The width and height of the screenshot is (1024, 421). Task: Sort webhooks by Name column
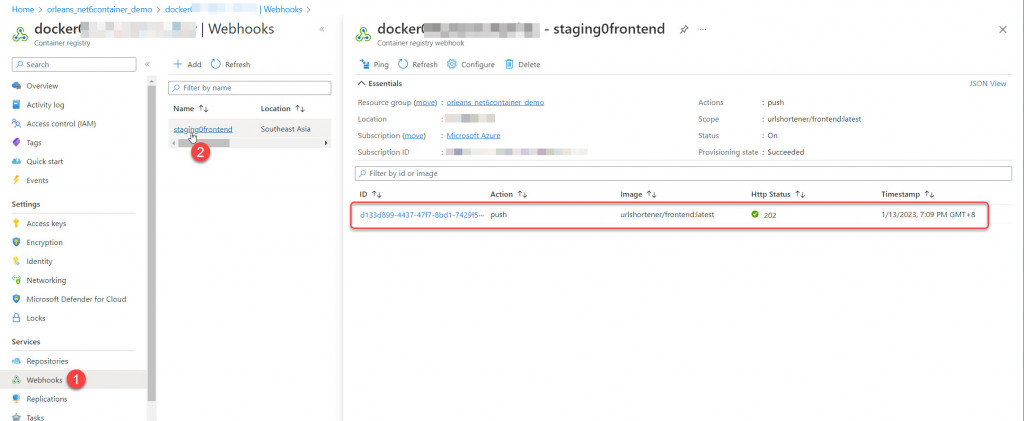[191, 108]
